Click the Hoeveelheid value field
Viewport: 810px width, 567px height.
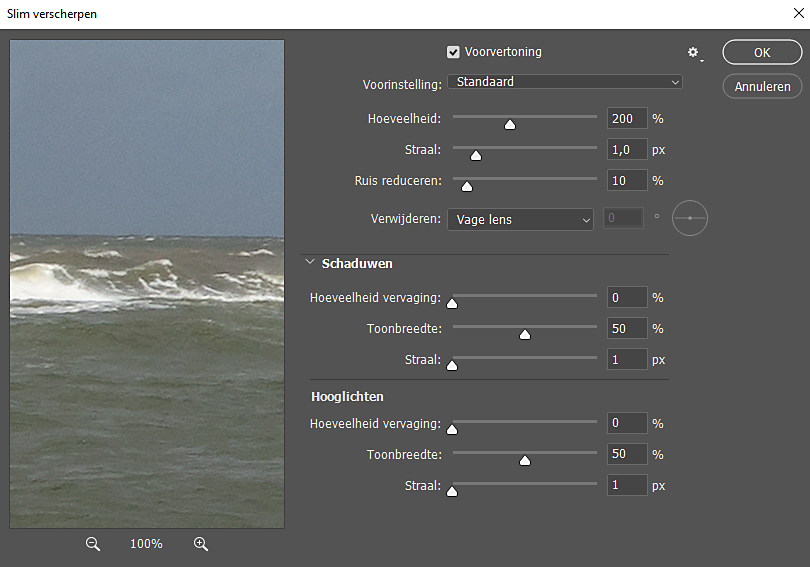point(627,119)
